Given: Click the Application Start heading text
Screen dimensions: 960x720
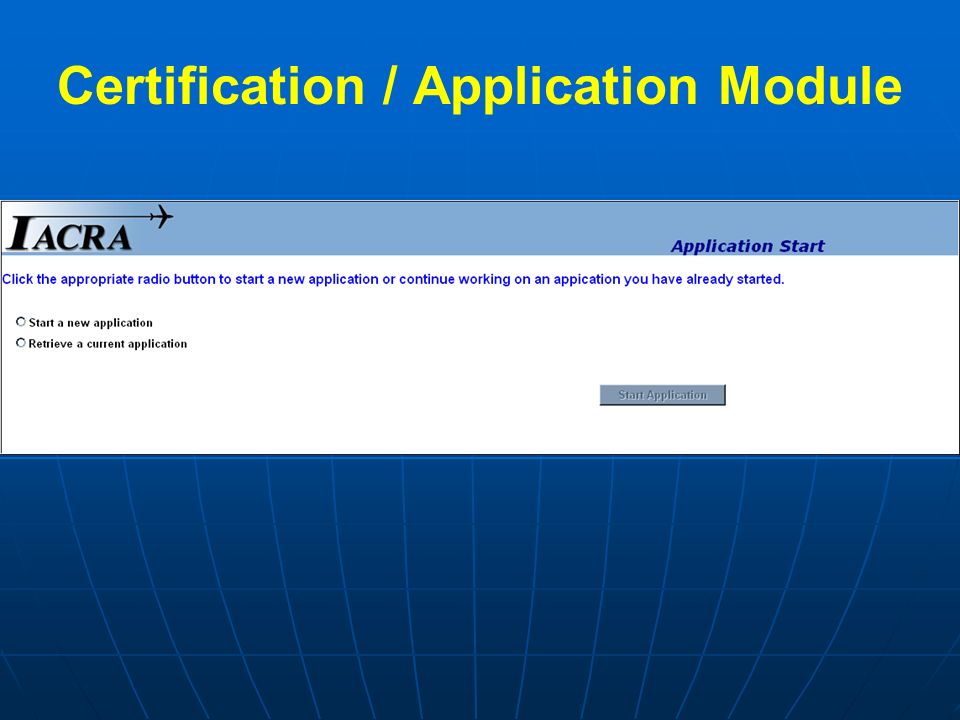Looking at the screenshot, I should [x=748, y=246].
